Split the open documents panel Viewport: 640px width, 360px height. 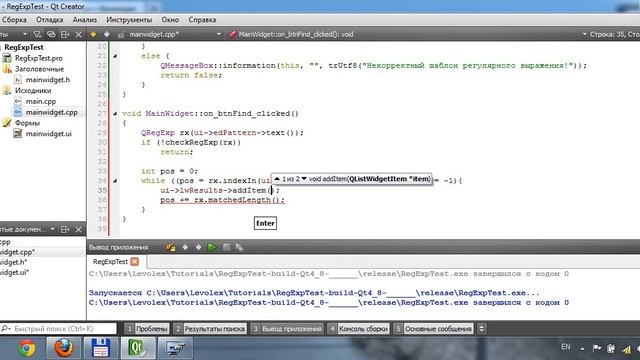click(65, 229)
